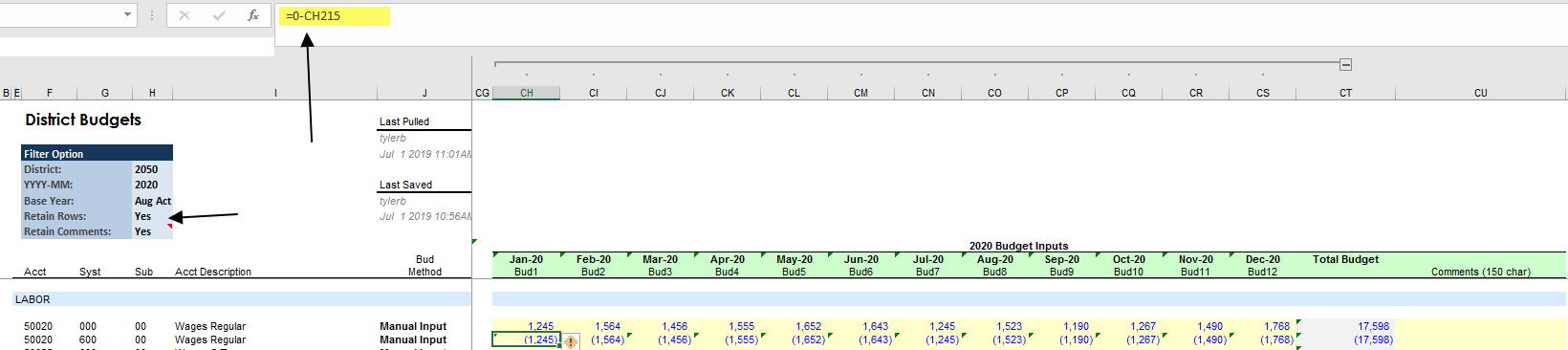
Task: Click the Enter checkmark formula bar icon
Action: coord(219,15)
